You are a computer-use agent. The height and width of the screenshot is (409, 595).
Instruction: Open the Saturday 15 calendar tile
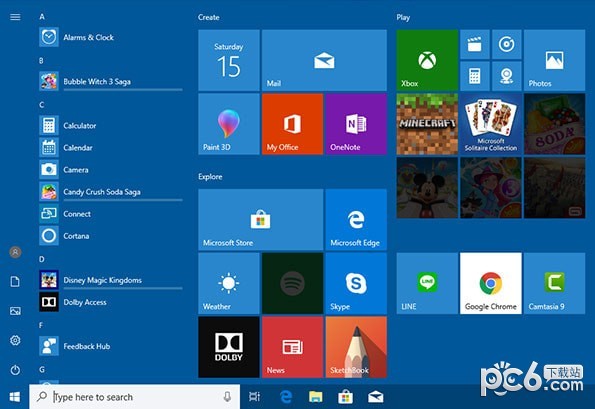pyautogui.click(x=229, y=60)
